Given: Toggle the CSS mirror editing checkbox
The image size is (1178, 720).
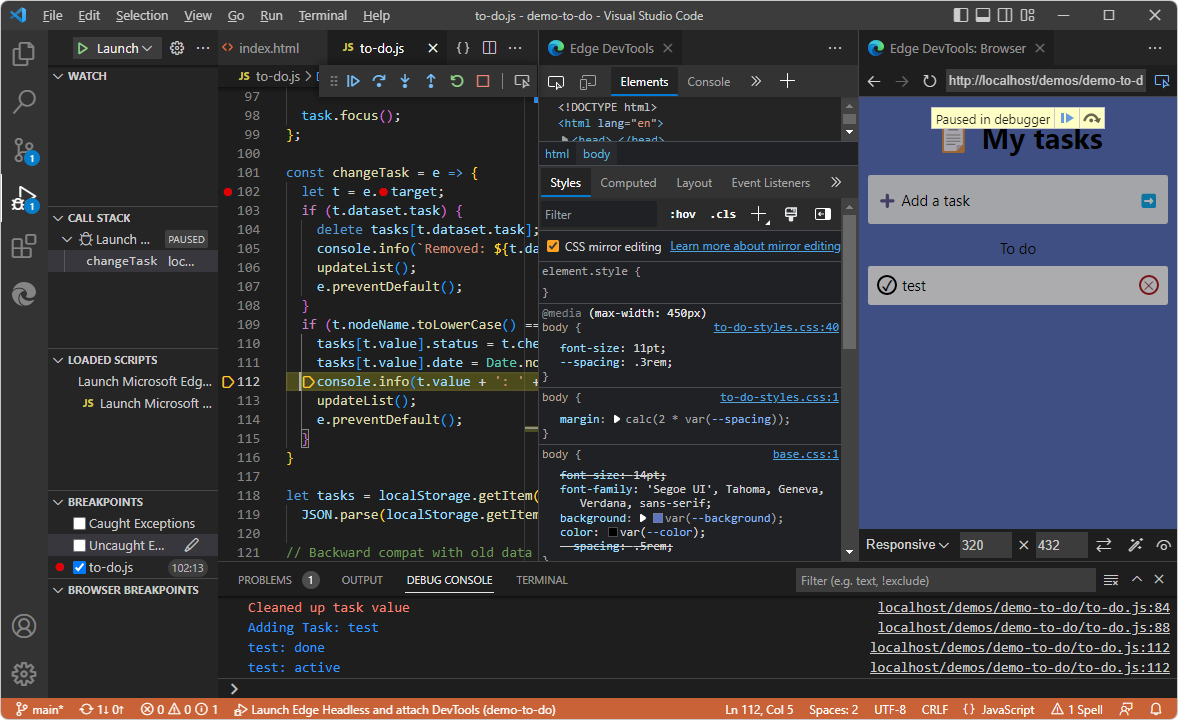Looking at the screenshot, I should coord(553,244).
